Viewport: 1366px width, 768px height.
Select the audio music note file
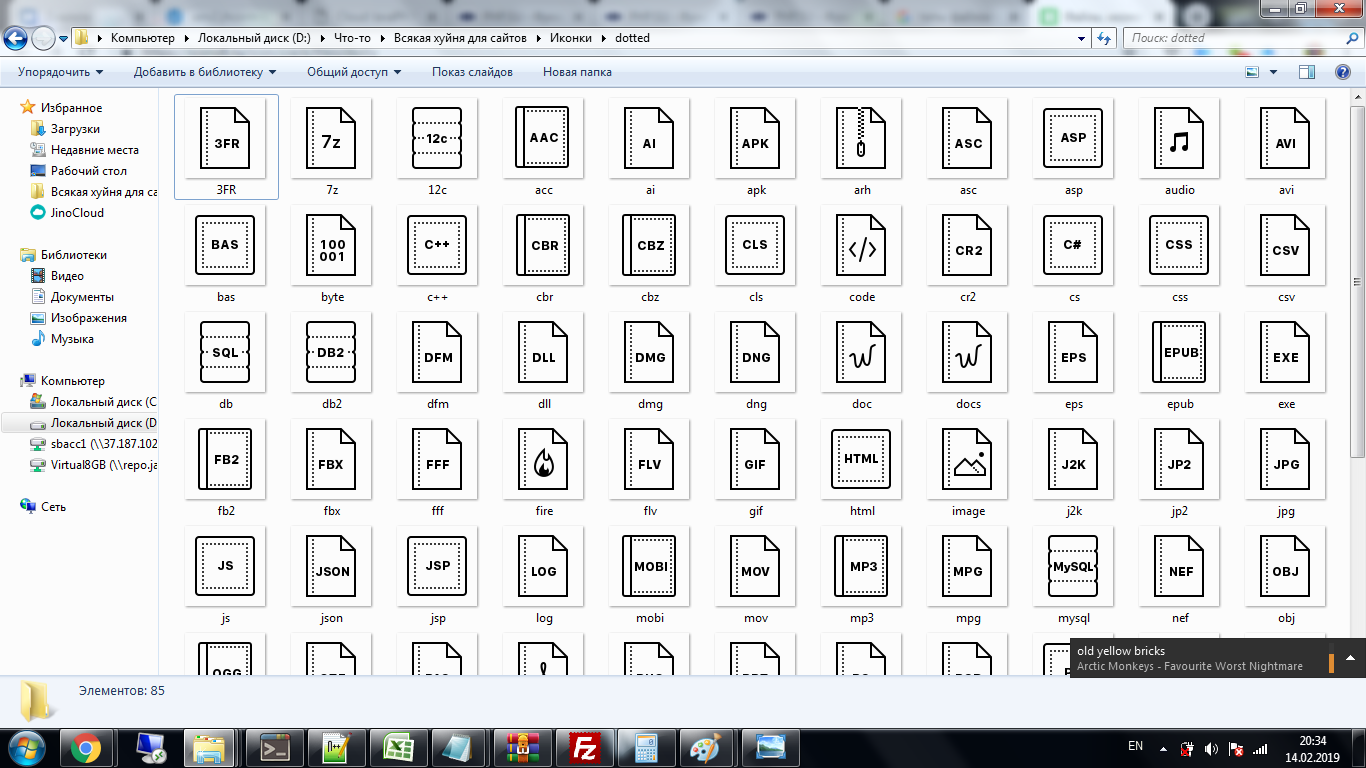point(1180,144)
